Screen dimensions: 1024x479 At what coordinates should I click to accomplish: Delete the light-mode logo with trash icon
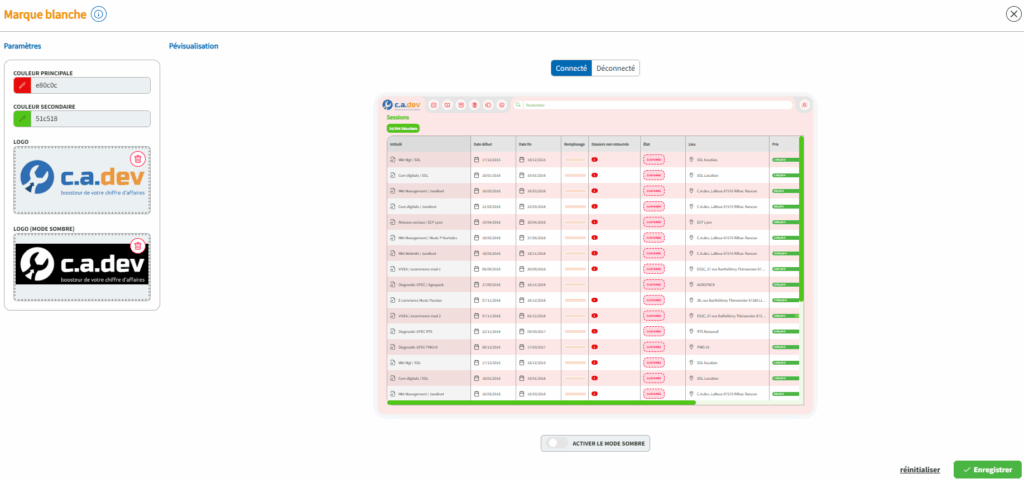coord(137,159)
